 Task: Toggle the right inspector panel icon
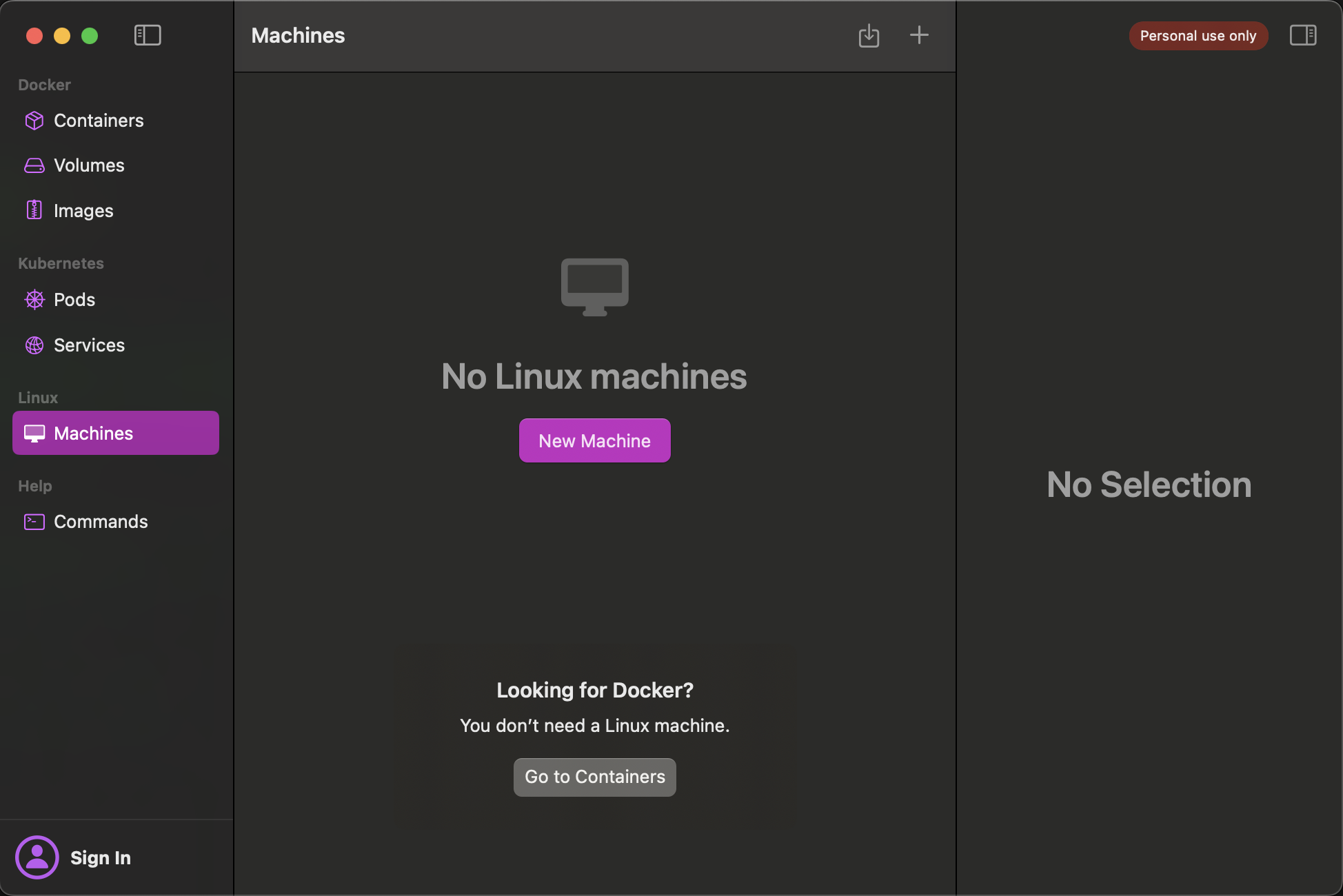(x=1303, y=35)
